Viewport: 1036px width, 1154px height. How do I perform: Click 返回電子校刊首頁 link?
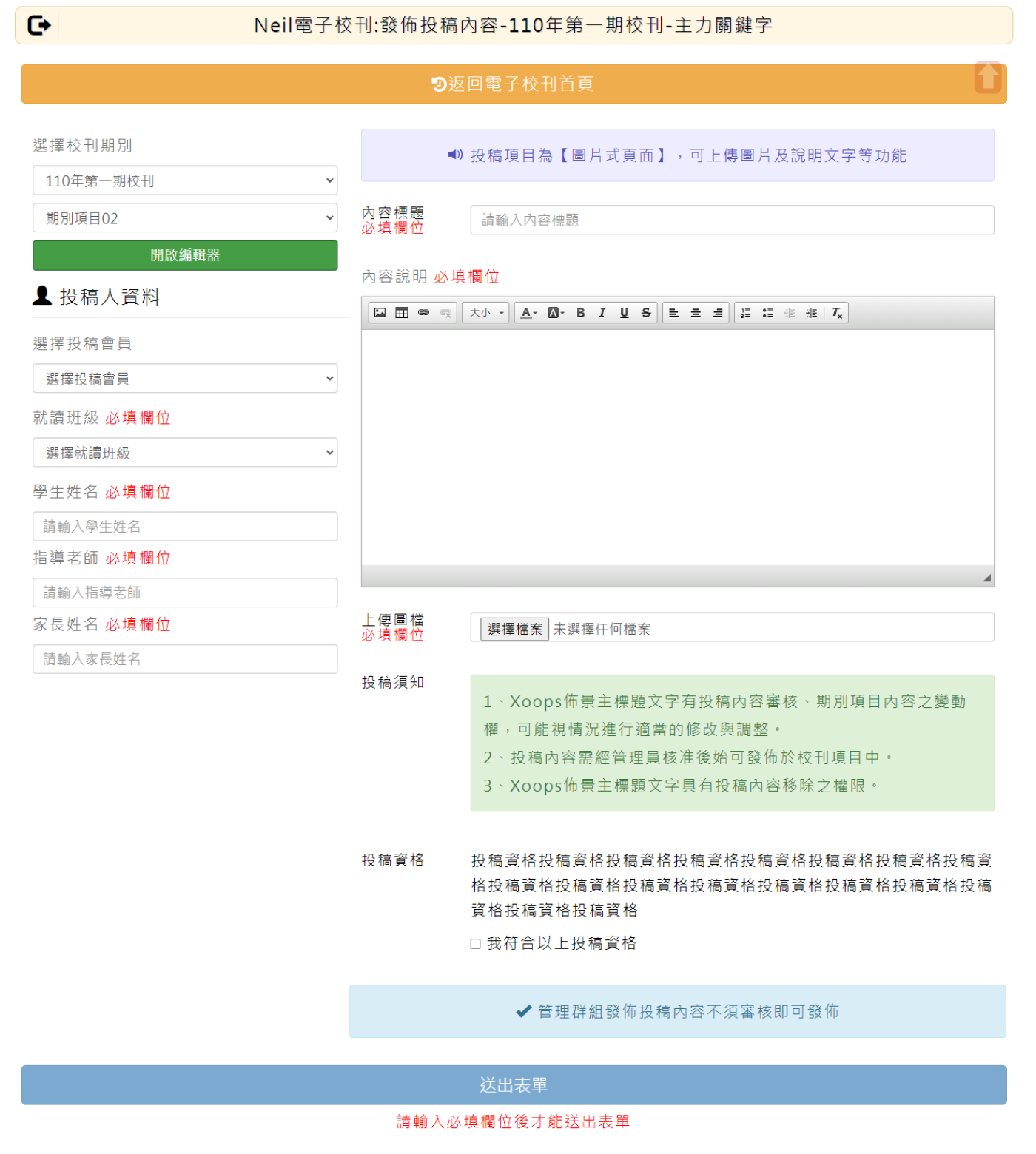(513, 84)
